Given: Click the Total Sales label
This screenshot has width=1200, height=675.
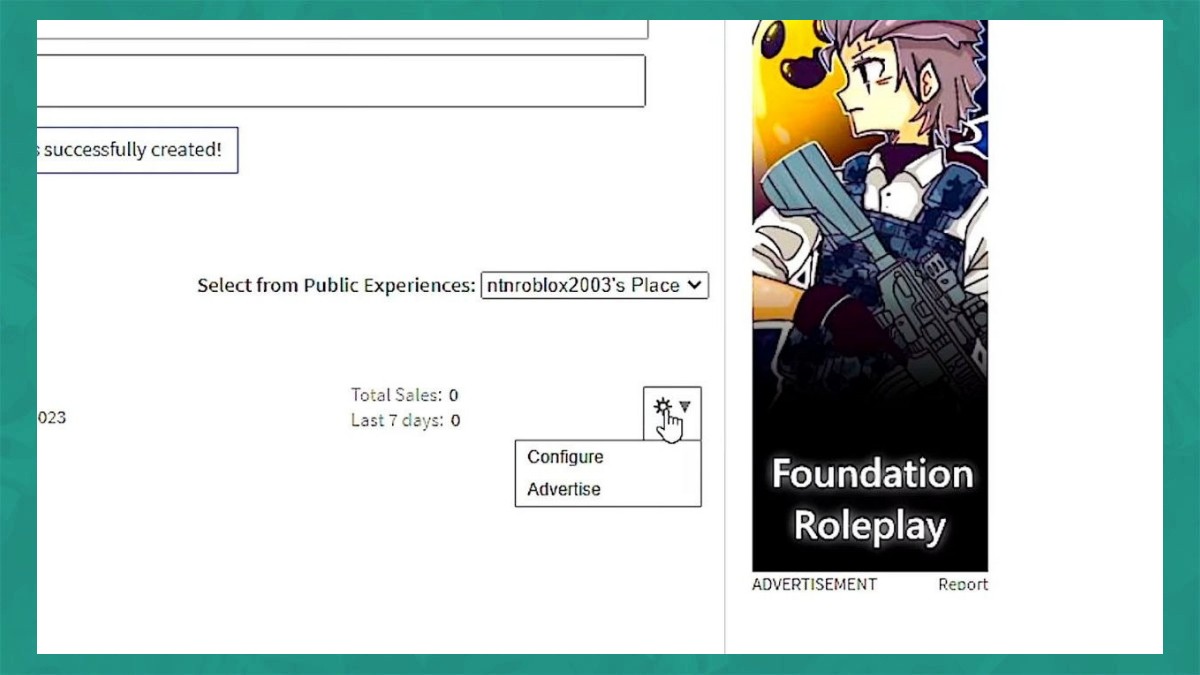Looking at the screenshot, I should pyautogui.click(x=396, y=395).
